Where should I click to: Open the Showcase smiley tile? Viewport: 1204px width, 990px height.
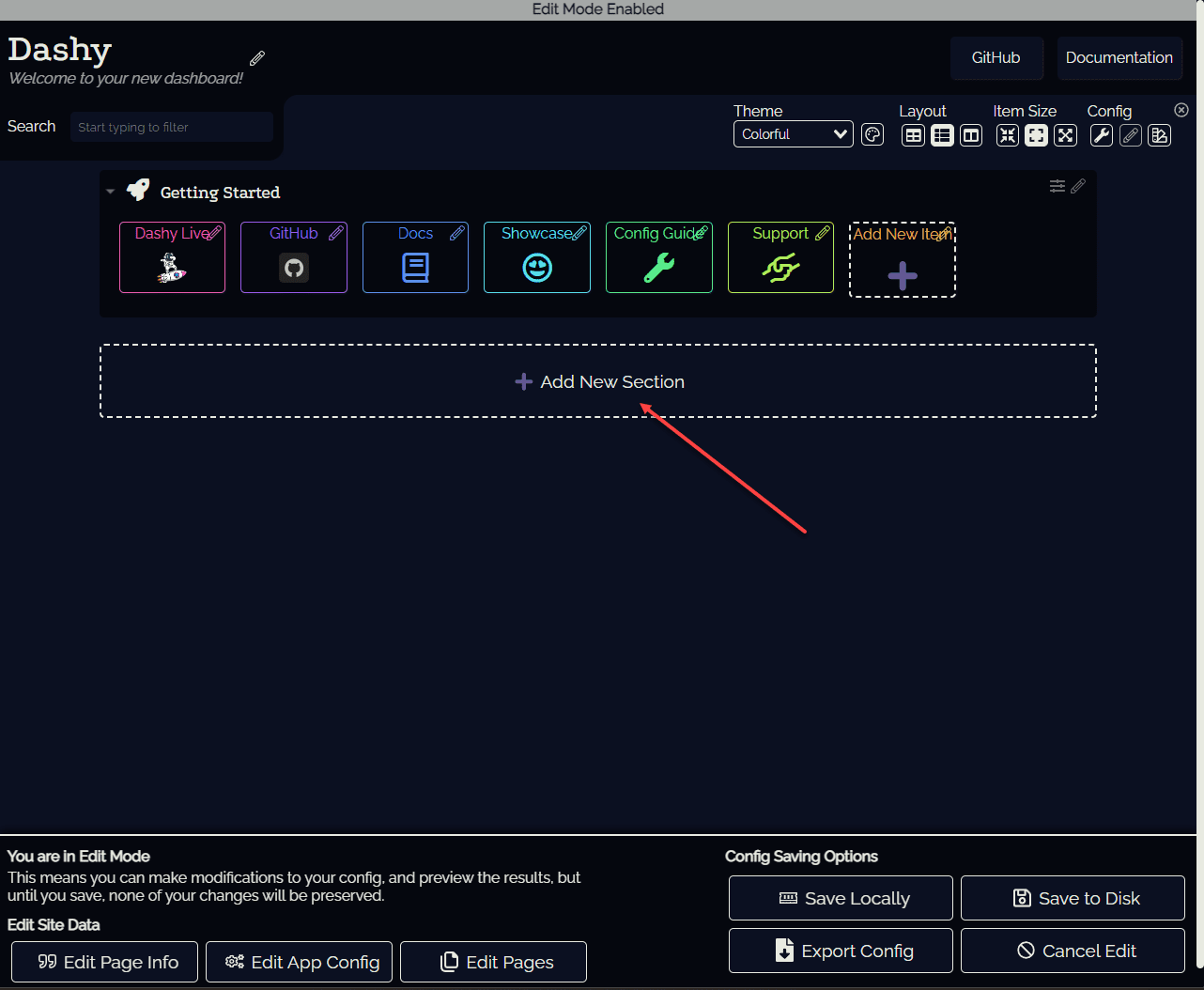tap(537, 257)
